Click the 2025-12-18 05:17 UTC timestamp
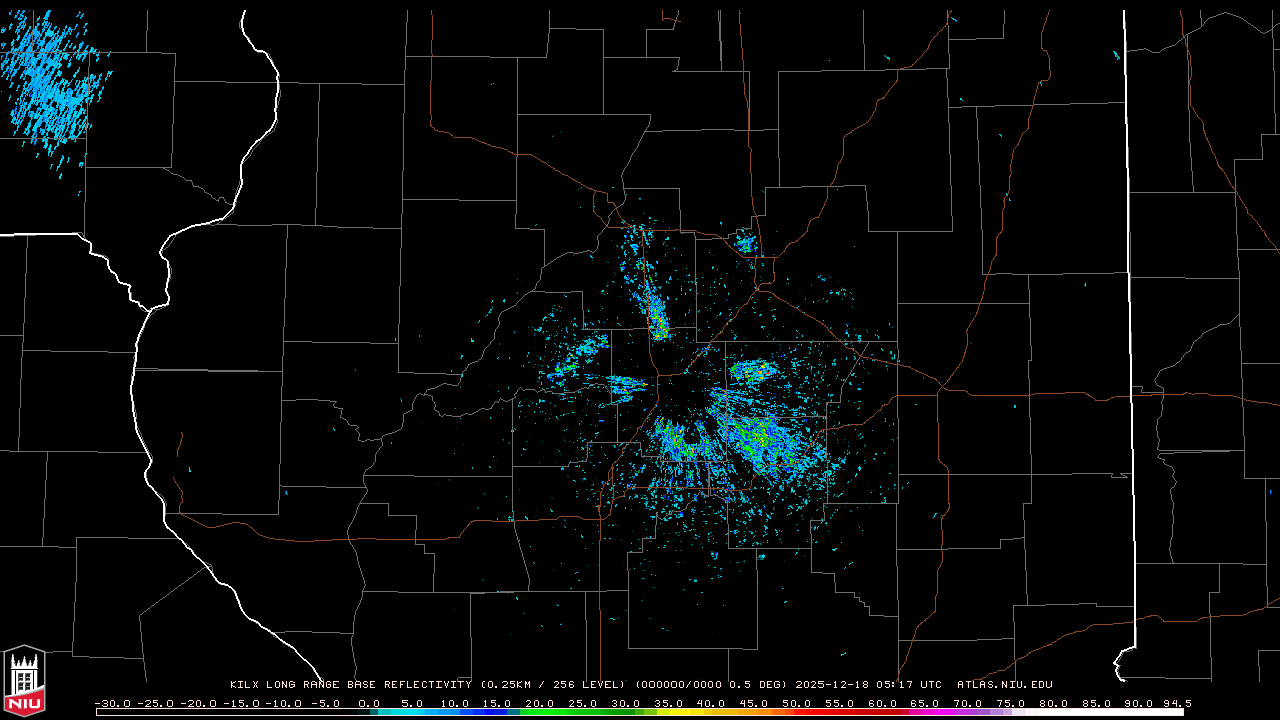Image resolution: width=1280 pixels, height=720 pixels. click(868, 685)
